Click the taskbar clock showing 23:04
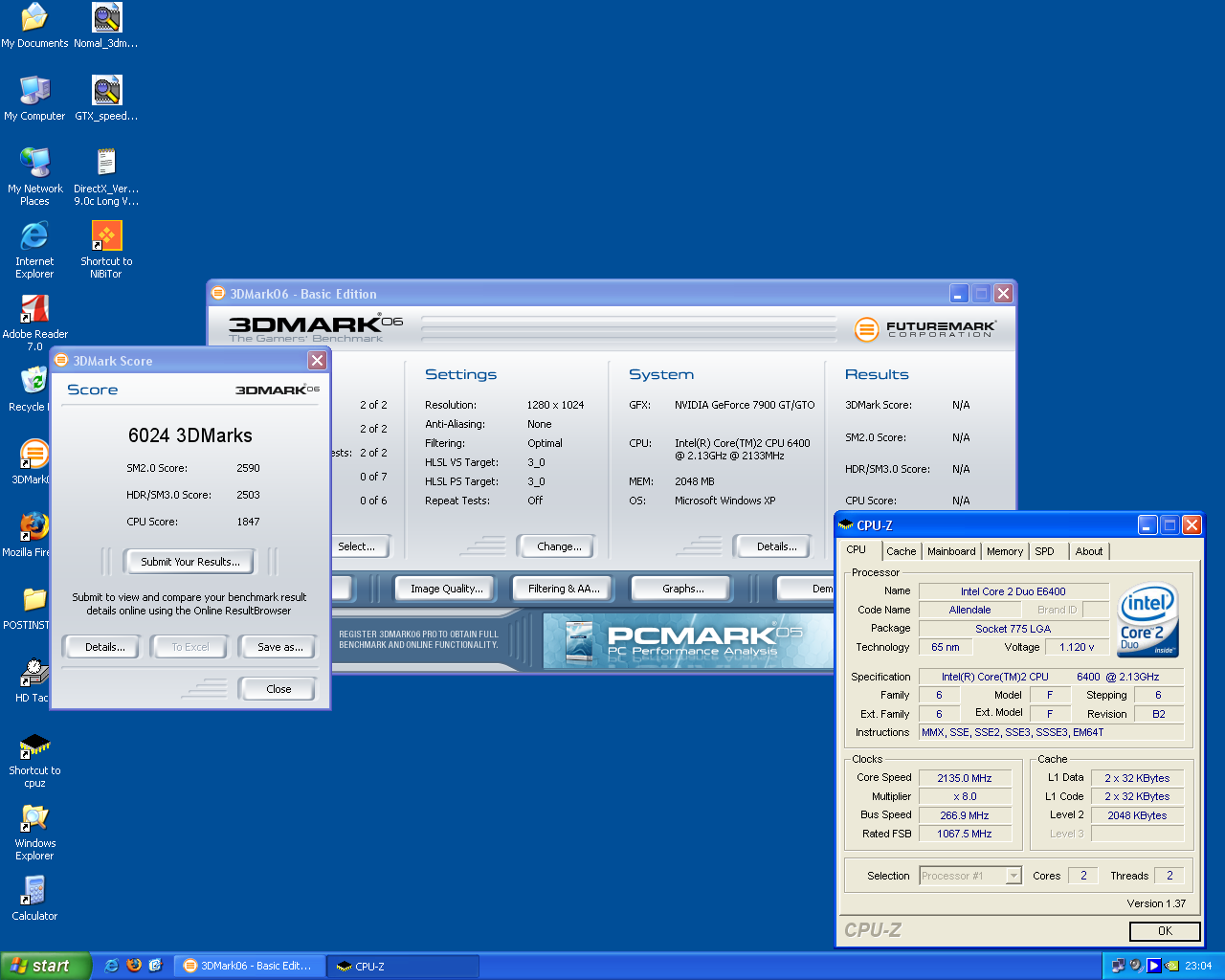Screen dimensions: 1225x980 (1198, 966)
